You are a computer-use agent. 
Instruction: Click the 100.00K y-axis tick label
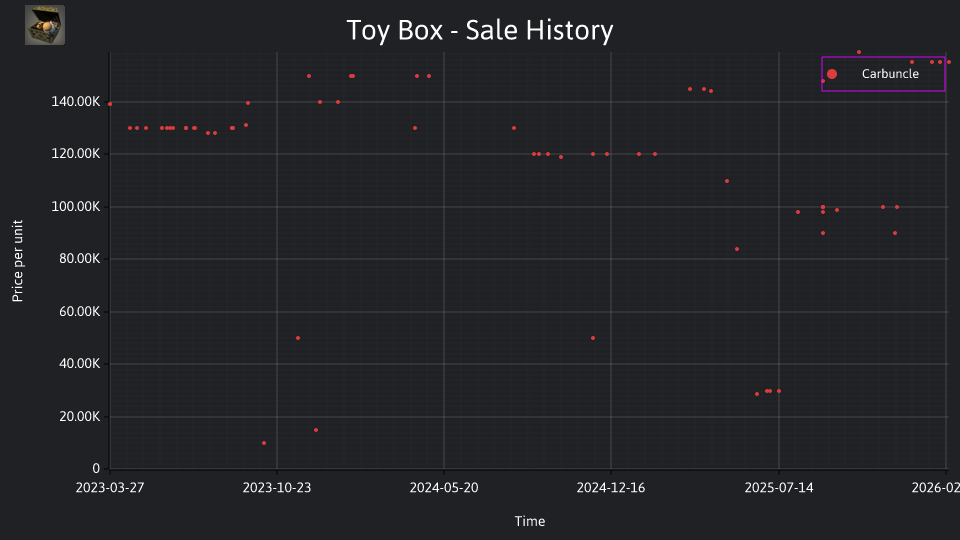[75, 207]
